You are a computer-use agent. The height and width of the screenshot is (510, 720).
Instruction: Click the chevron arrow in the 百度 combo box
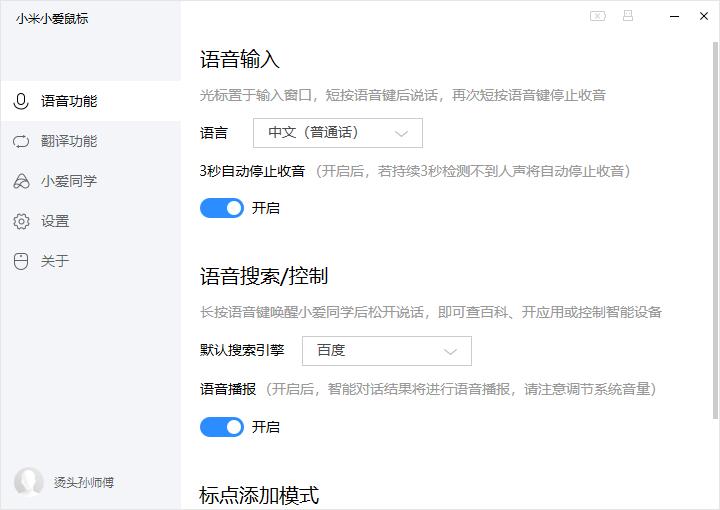(x=450, y=352)
